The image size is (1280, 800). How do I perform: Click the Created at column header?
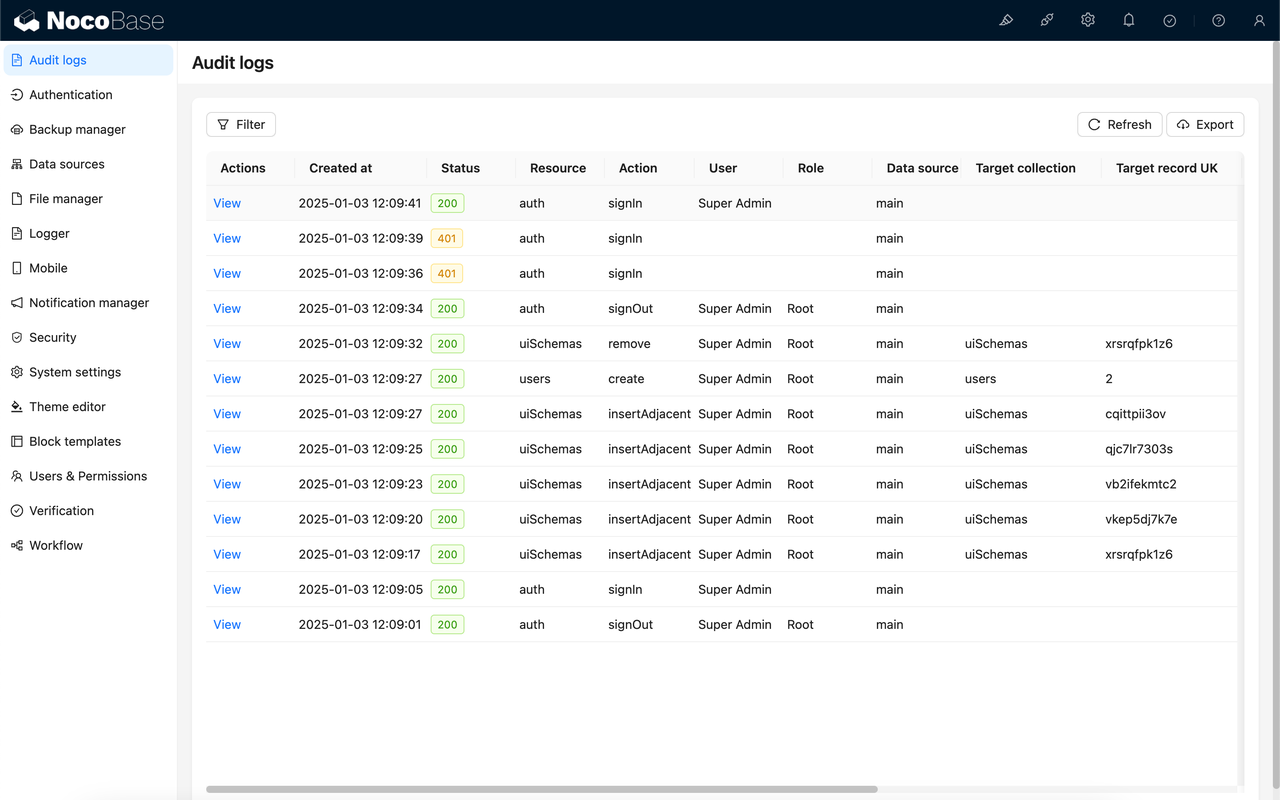point(340,168)
